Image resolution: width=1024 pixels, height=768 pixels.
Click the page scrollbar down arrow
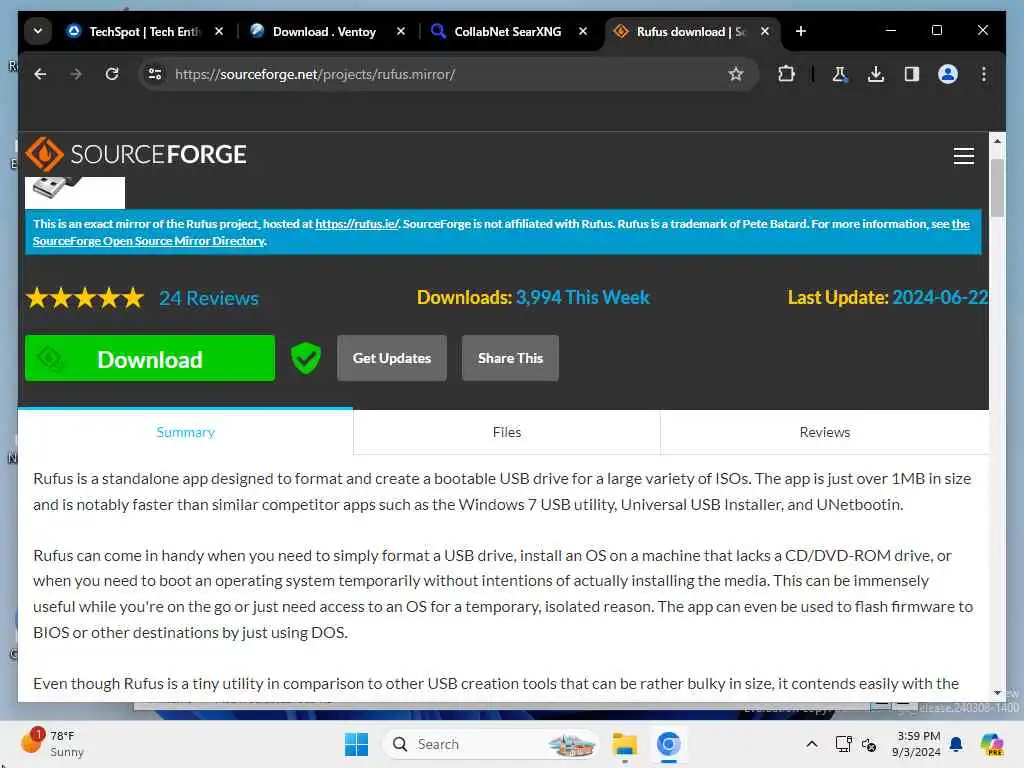pos(997,693)
